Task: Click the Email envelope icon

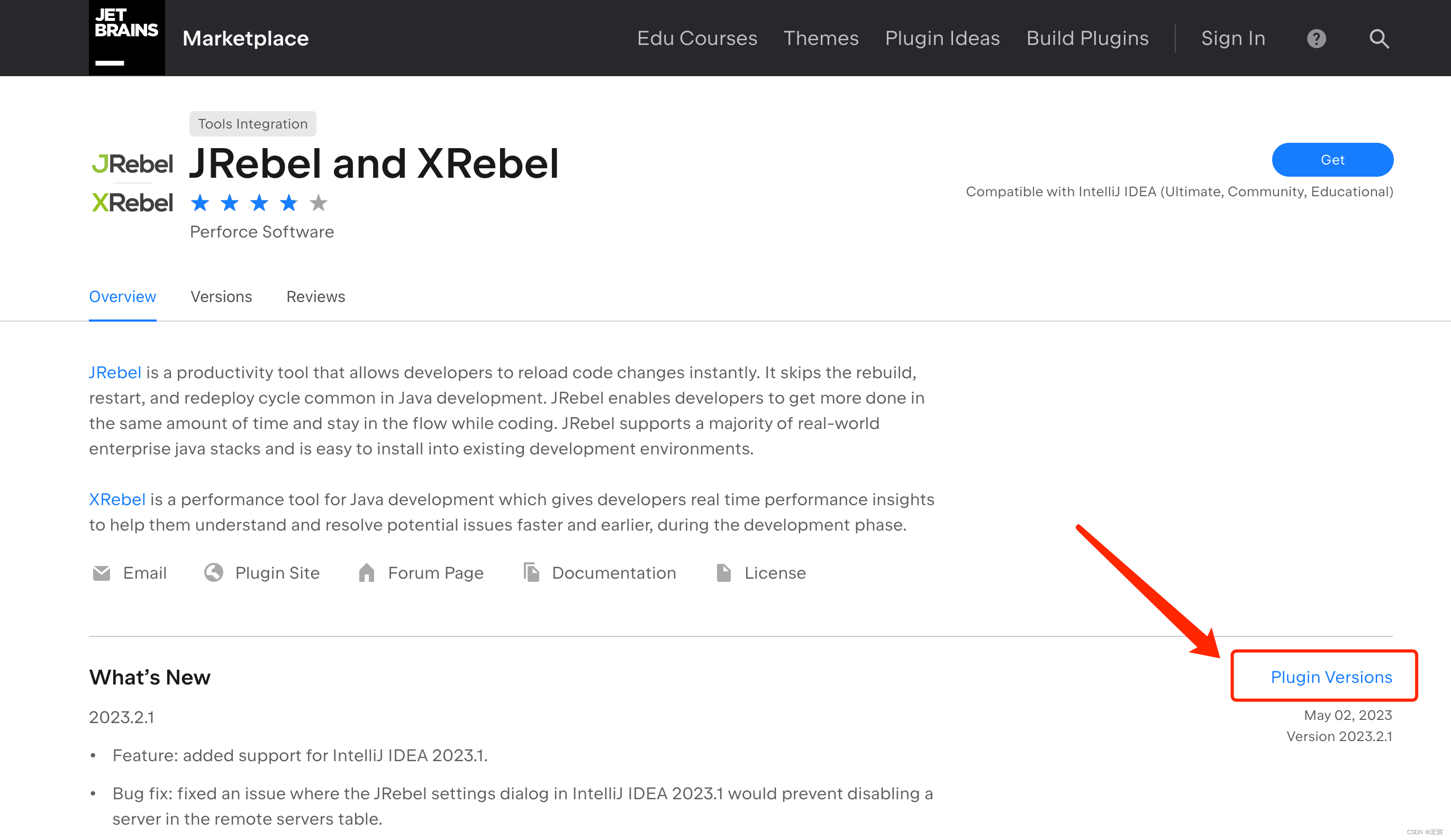Action: point(102,573)
